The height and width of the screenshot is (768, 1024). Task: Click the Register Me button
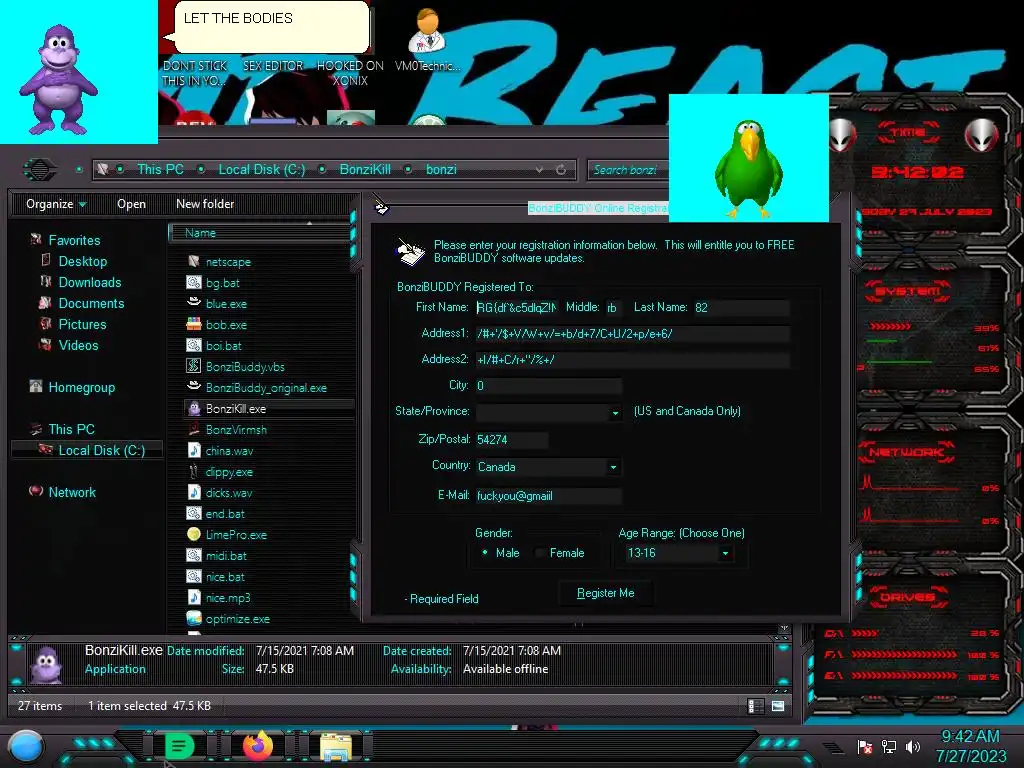[605, 593]
